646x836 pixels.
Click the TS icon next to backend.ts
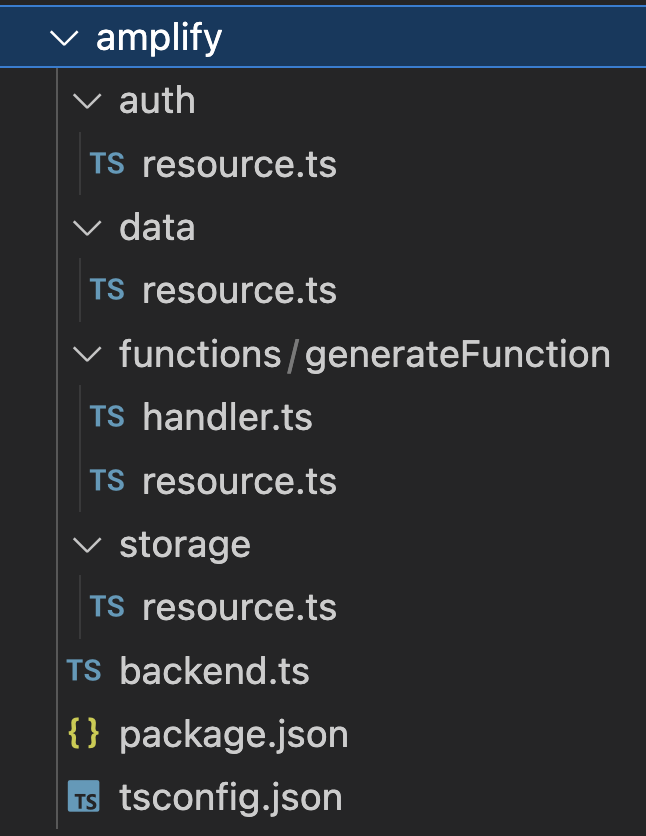coord(84,671)
